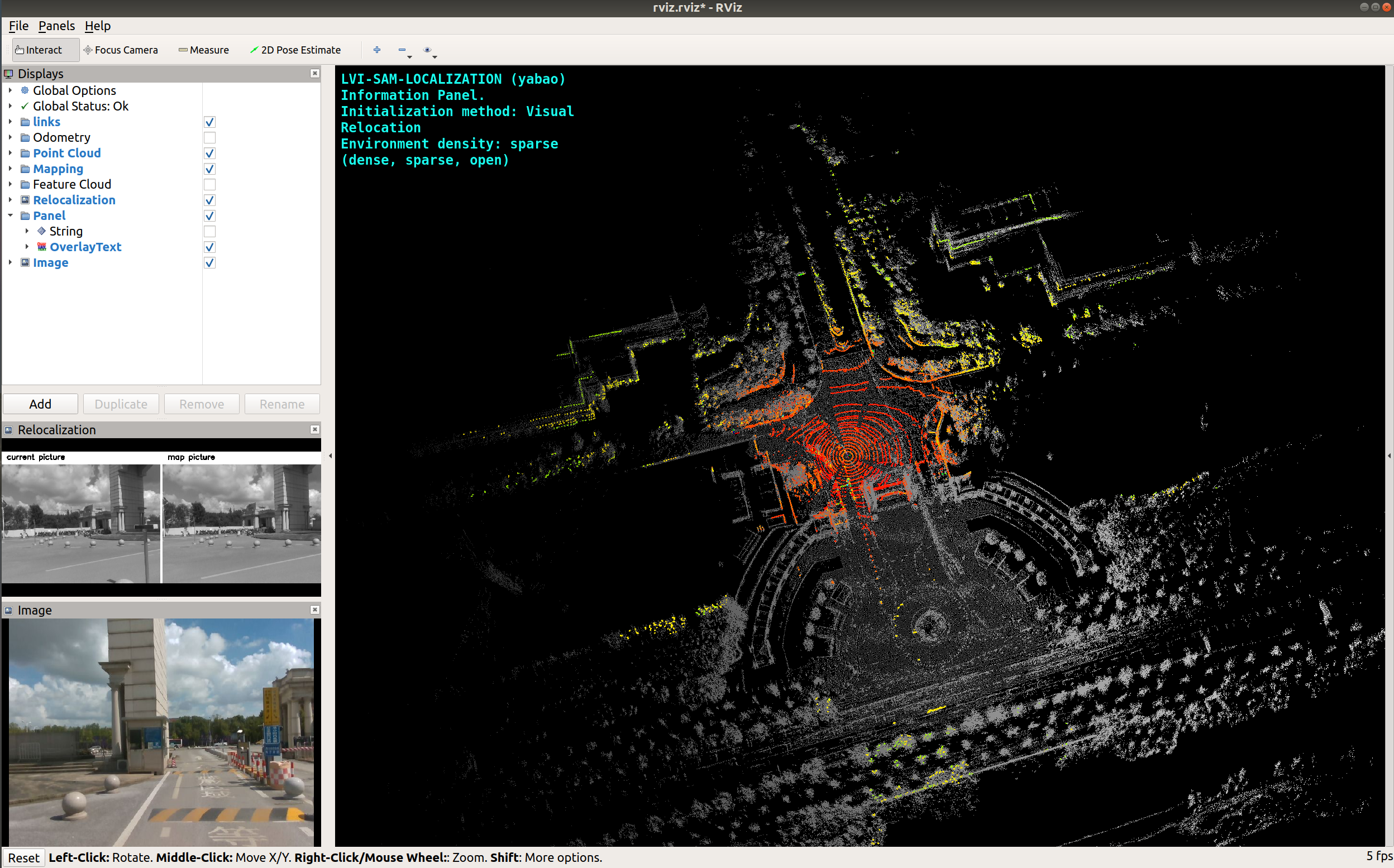
Task: Enable the Feature Cloud checkbox
Action: click(209, 185)
